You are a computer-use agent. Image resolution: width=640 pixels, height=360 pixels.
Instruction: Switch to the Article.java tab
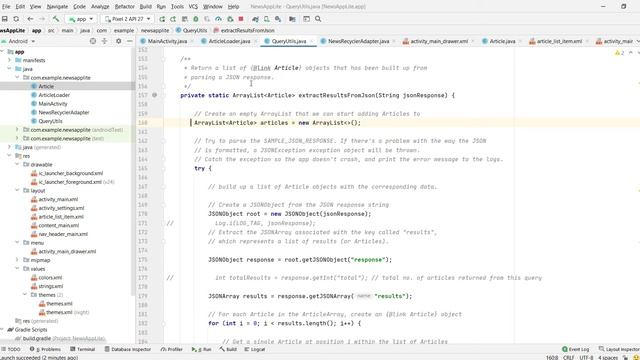click(502, 41)
